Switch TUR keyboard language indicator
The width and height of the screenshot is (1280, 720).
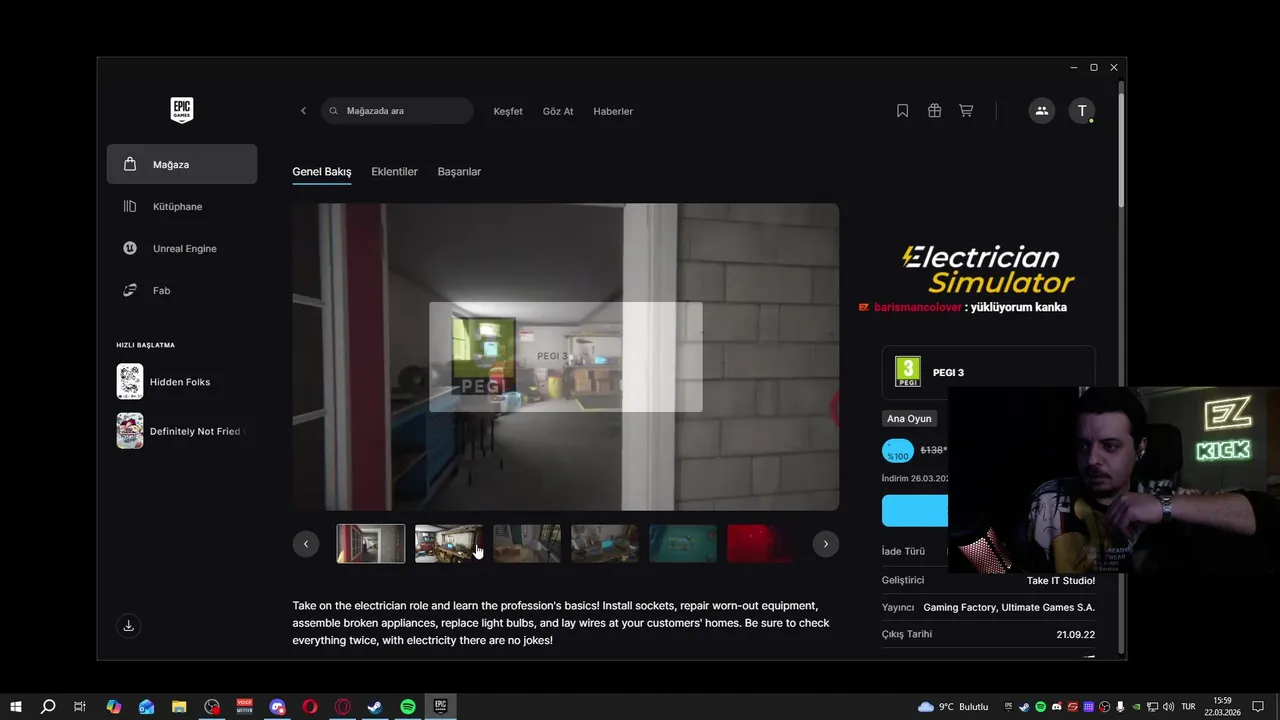(x=1188, y=707)
